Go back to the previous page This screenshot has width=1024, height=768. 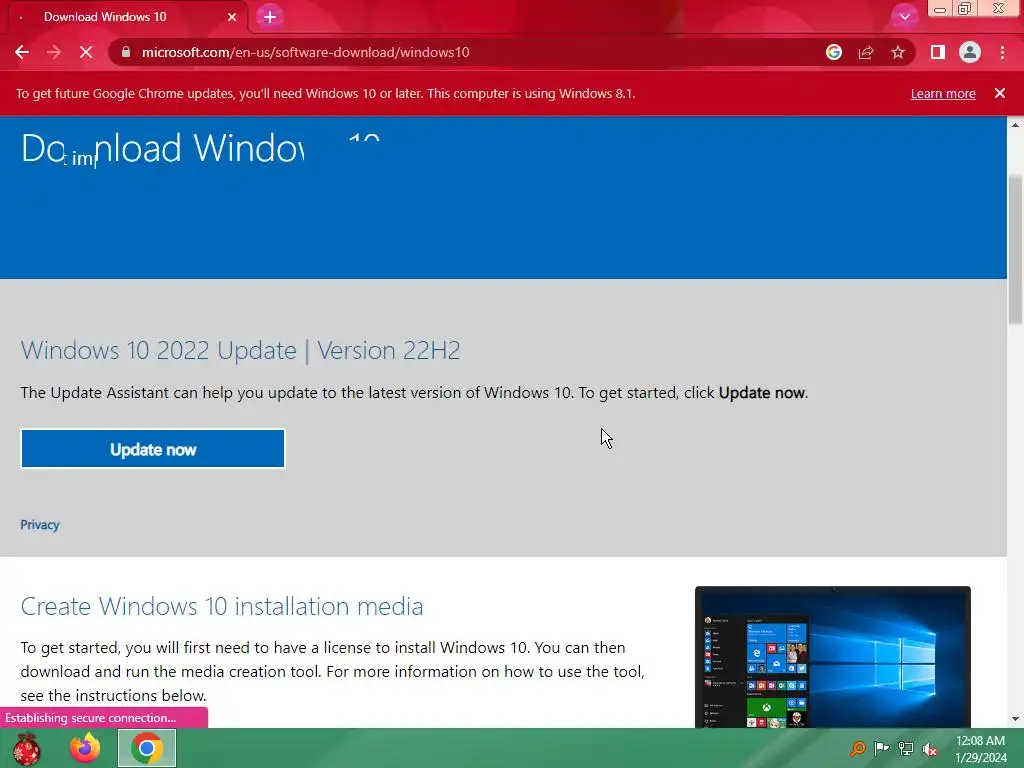22,52
